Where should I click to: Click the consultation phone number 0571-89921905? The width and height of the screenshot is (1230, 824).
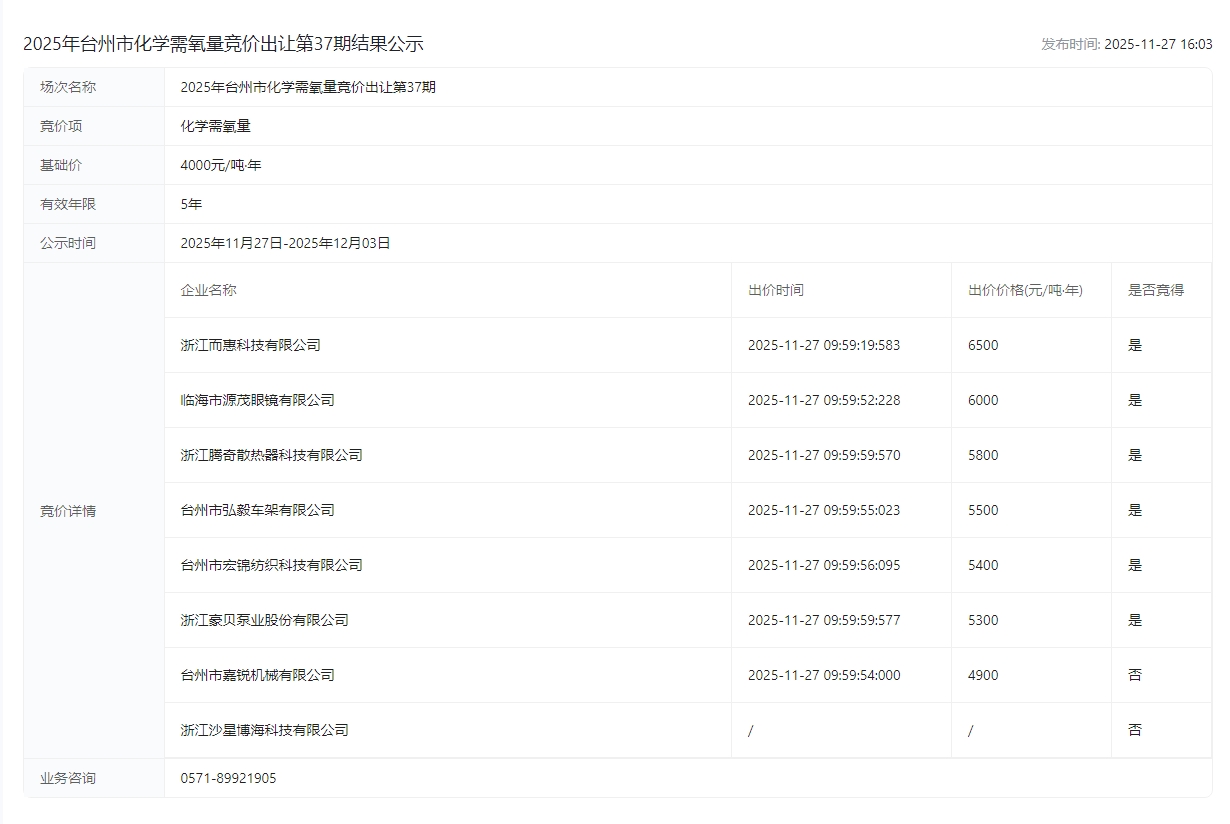(228, 778)
